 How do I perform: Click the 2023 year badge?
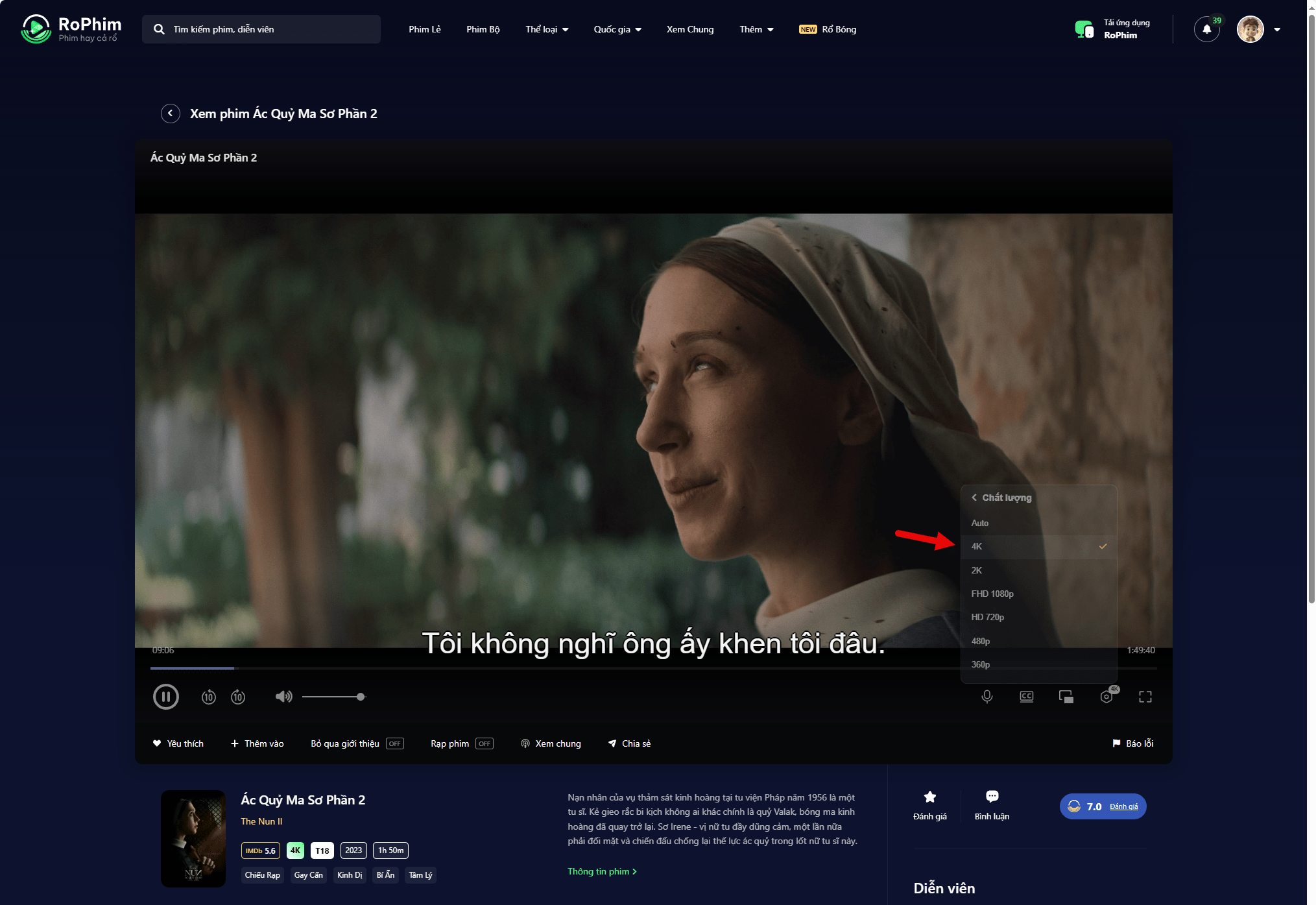pos(353,851)
